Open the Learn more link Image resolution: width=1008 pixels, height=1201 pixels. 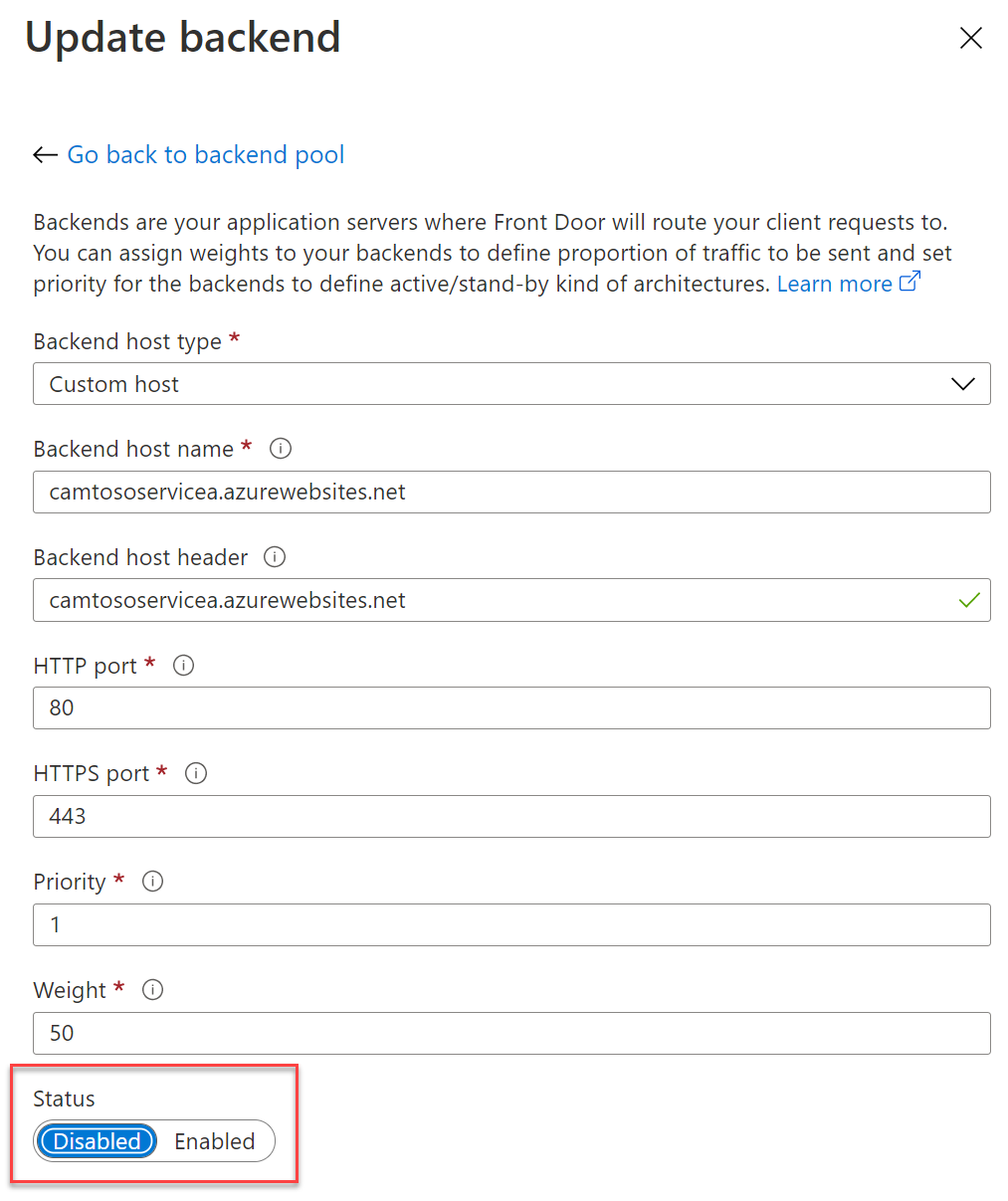(834, 285)
